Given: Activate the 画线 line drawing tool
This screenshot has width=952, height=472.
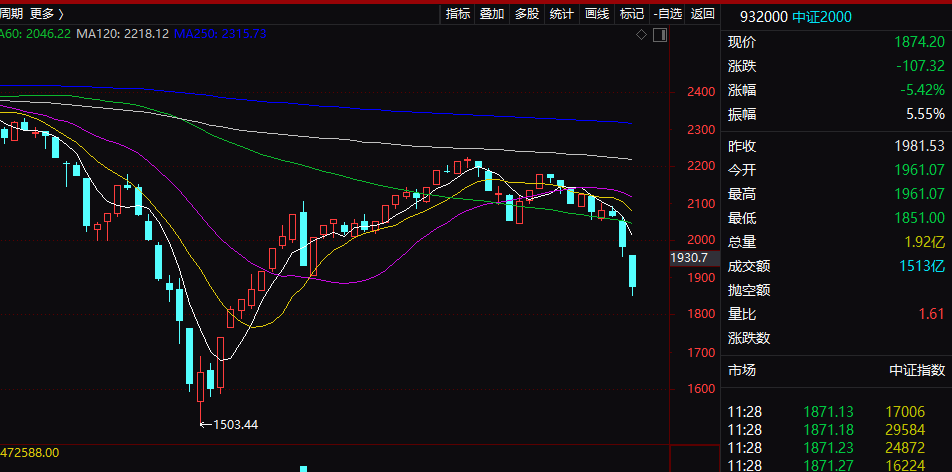Looking at the screenshot, I should click(x=597, y=13).
